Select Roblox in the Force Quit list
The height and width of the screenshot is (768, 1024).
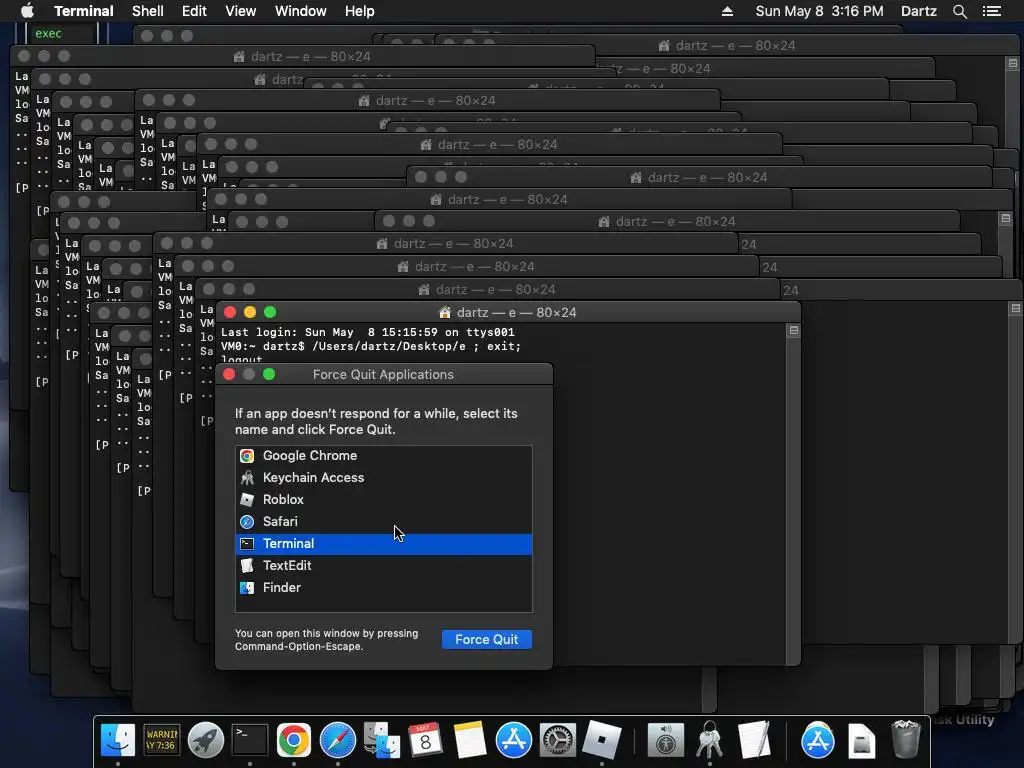pos(384,500)
